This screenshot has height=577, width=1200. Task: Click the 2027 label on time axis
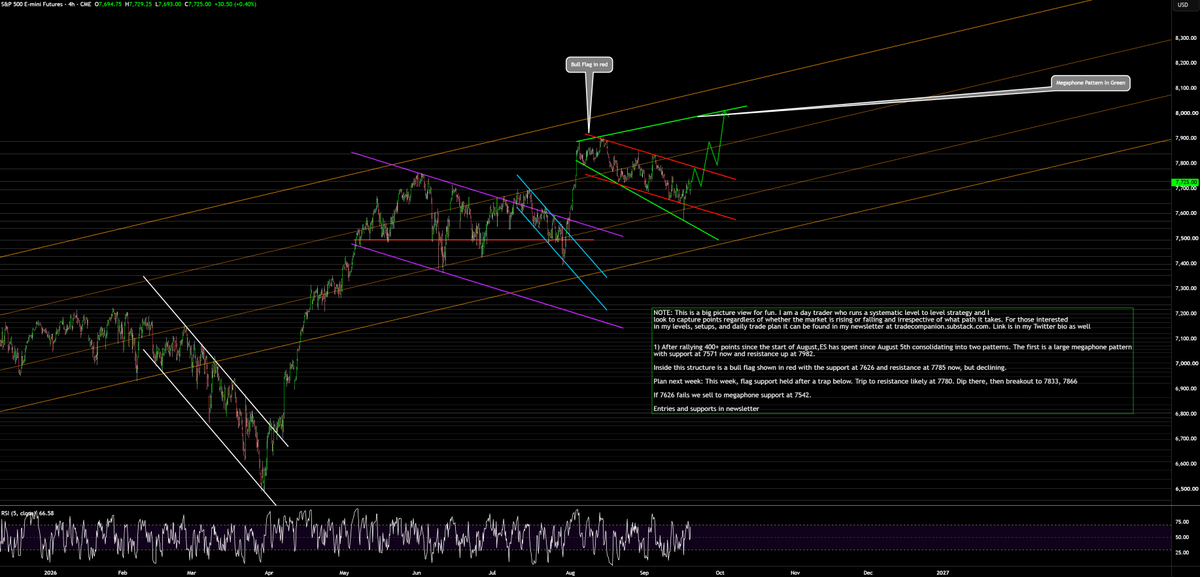(943, 572)
